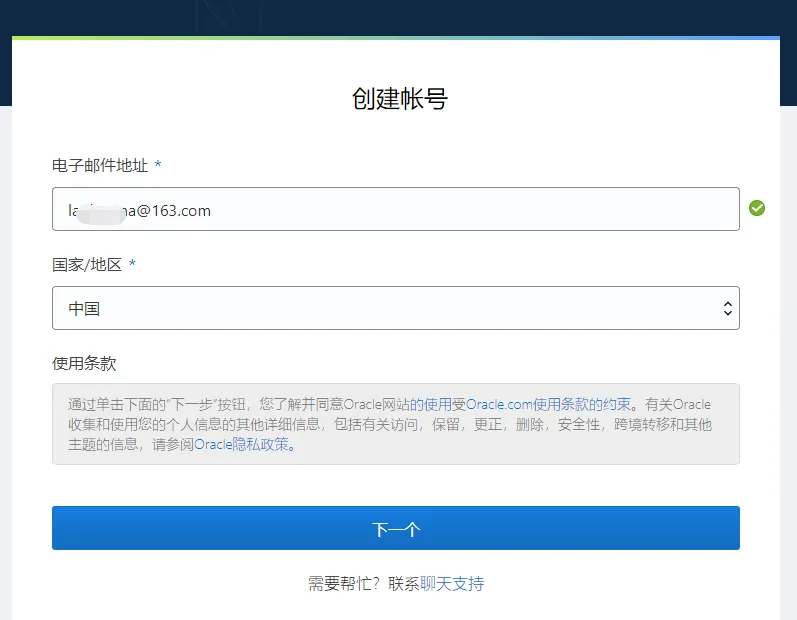Open the Oracle.com使用条款的约束 link
The height and width of the screenshot is (620, 797).
click(549, 405)
